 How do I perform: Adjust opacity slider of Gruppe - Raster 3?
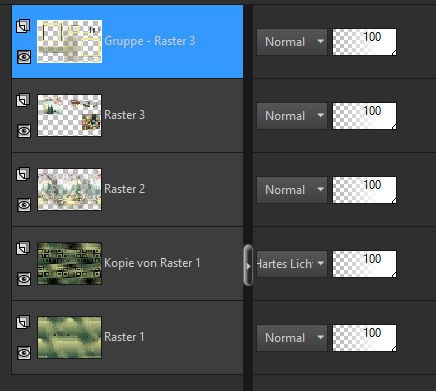(365, 42)
